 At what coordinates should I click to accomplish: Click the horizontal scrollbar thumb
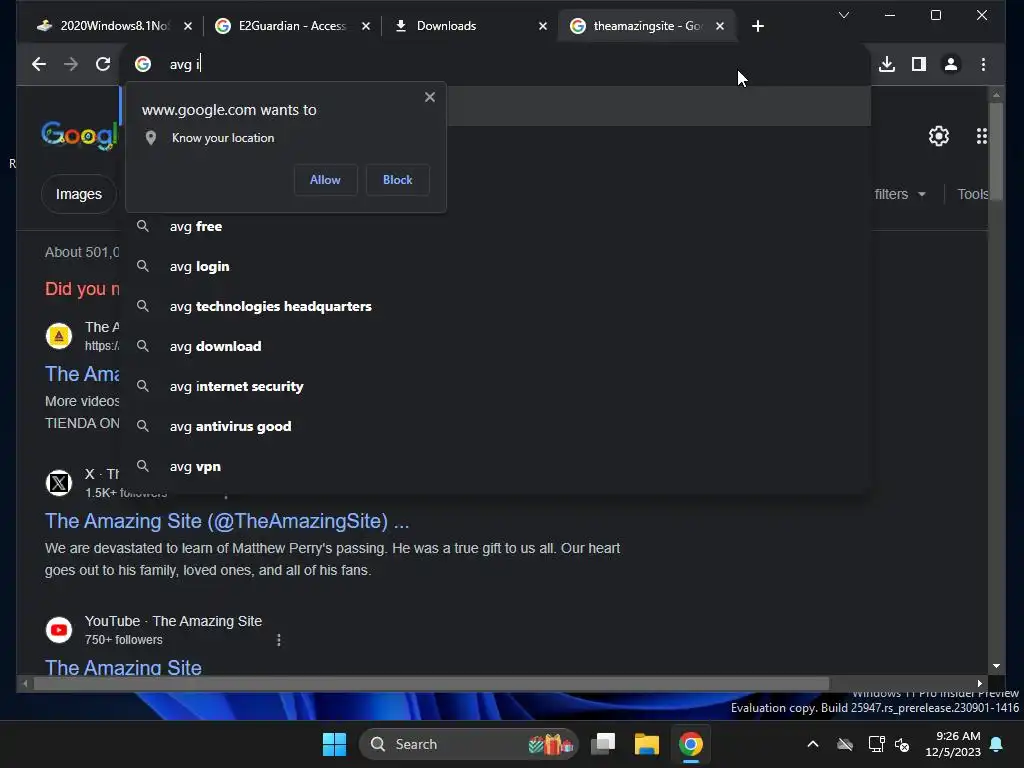[x=431, y=684]
